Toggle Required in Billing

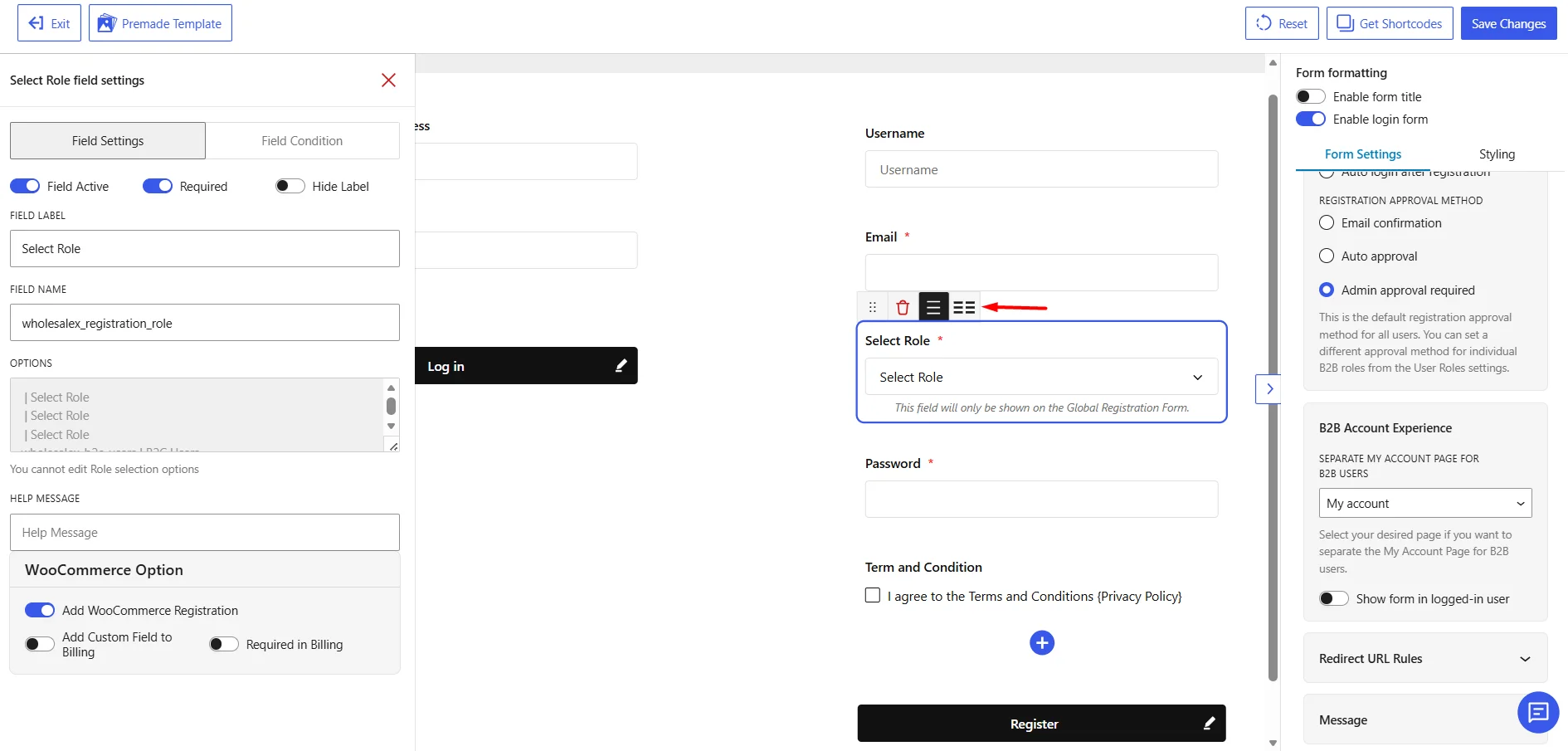224,644
